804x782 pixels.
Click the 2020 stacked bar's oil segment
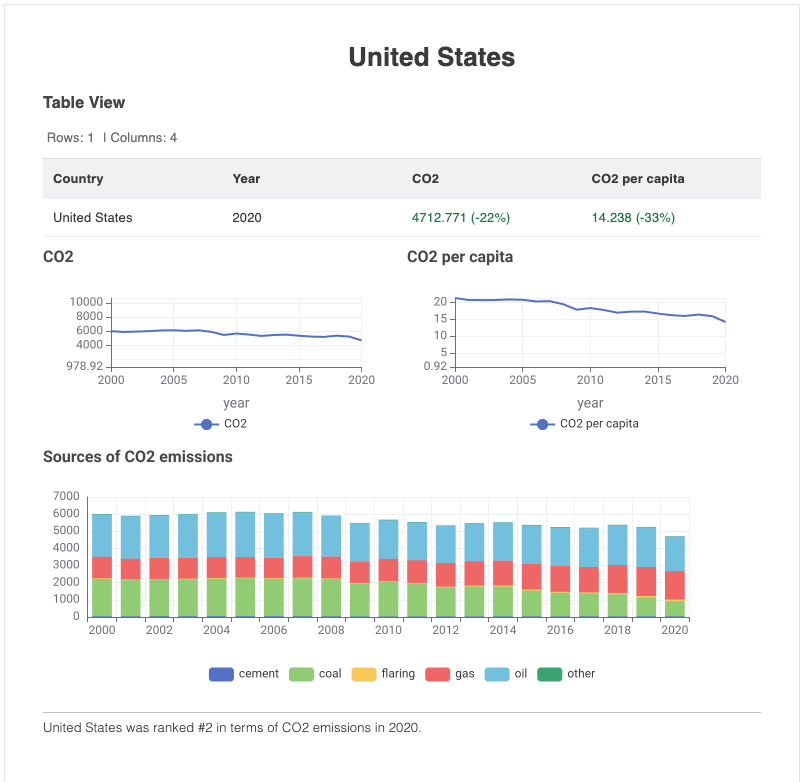click(x=675, y=554)
